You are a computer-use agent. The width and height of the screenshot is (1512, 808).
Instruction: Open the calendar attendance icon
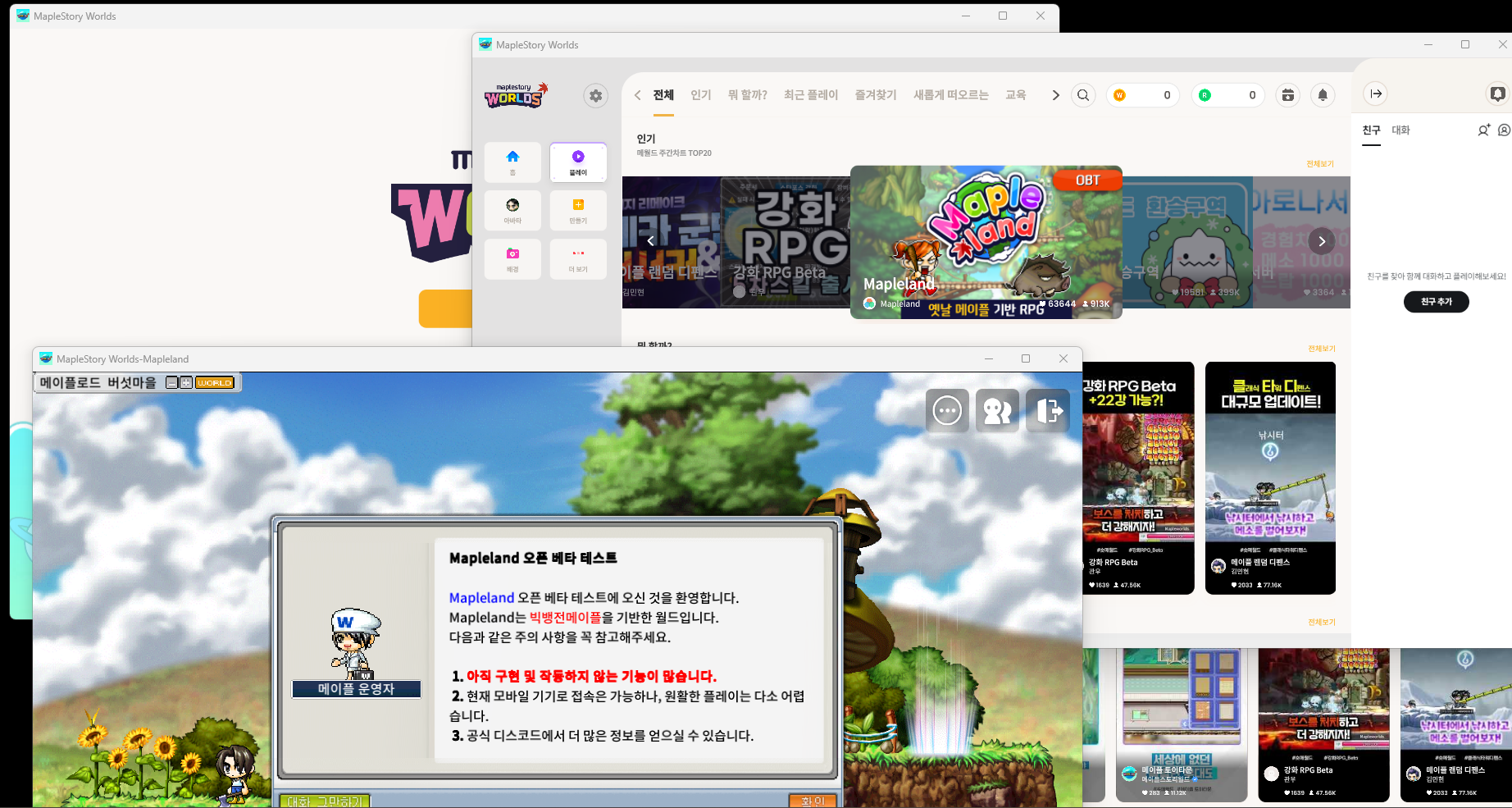pos(1288,95)
